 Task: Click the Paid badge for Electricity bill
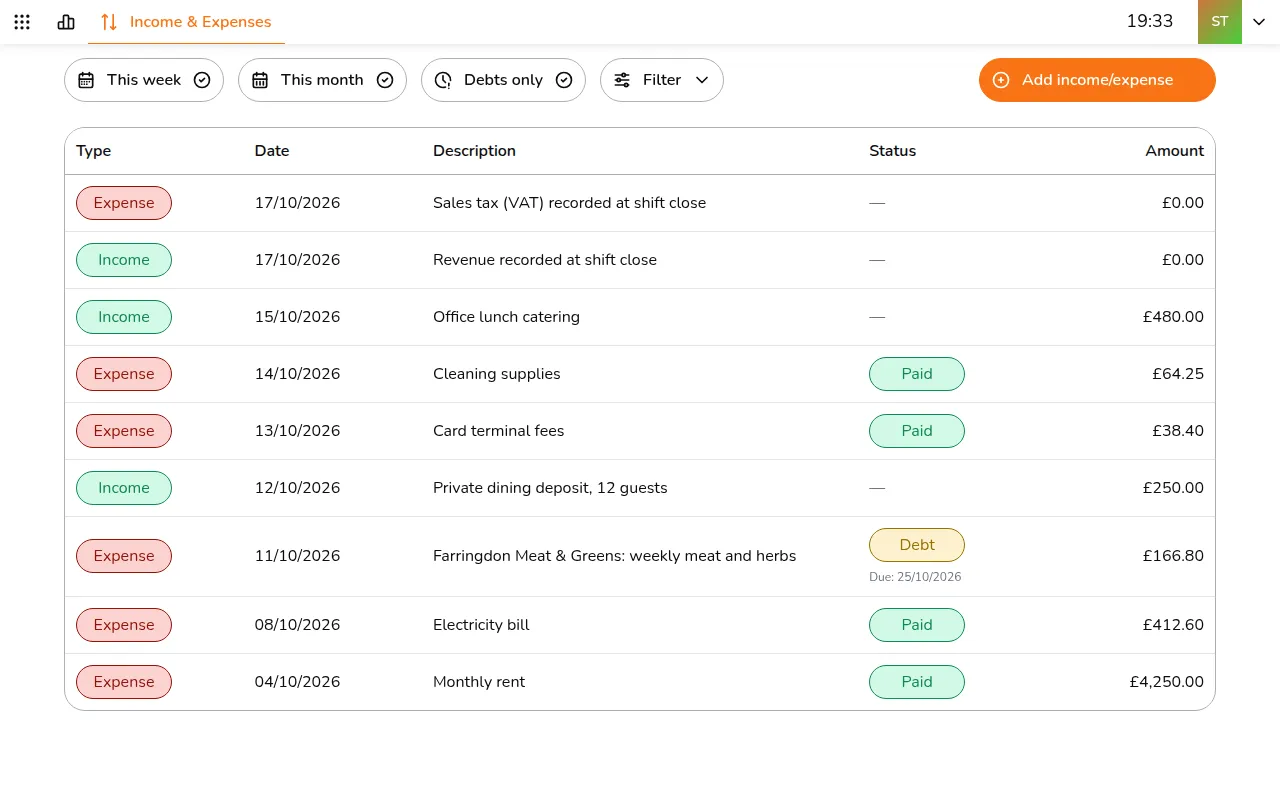click(x=917, y=625)
